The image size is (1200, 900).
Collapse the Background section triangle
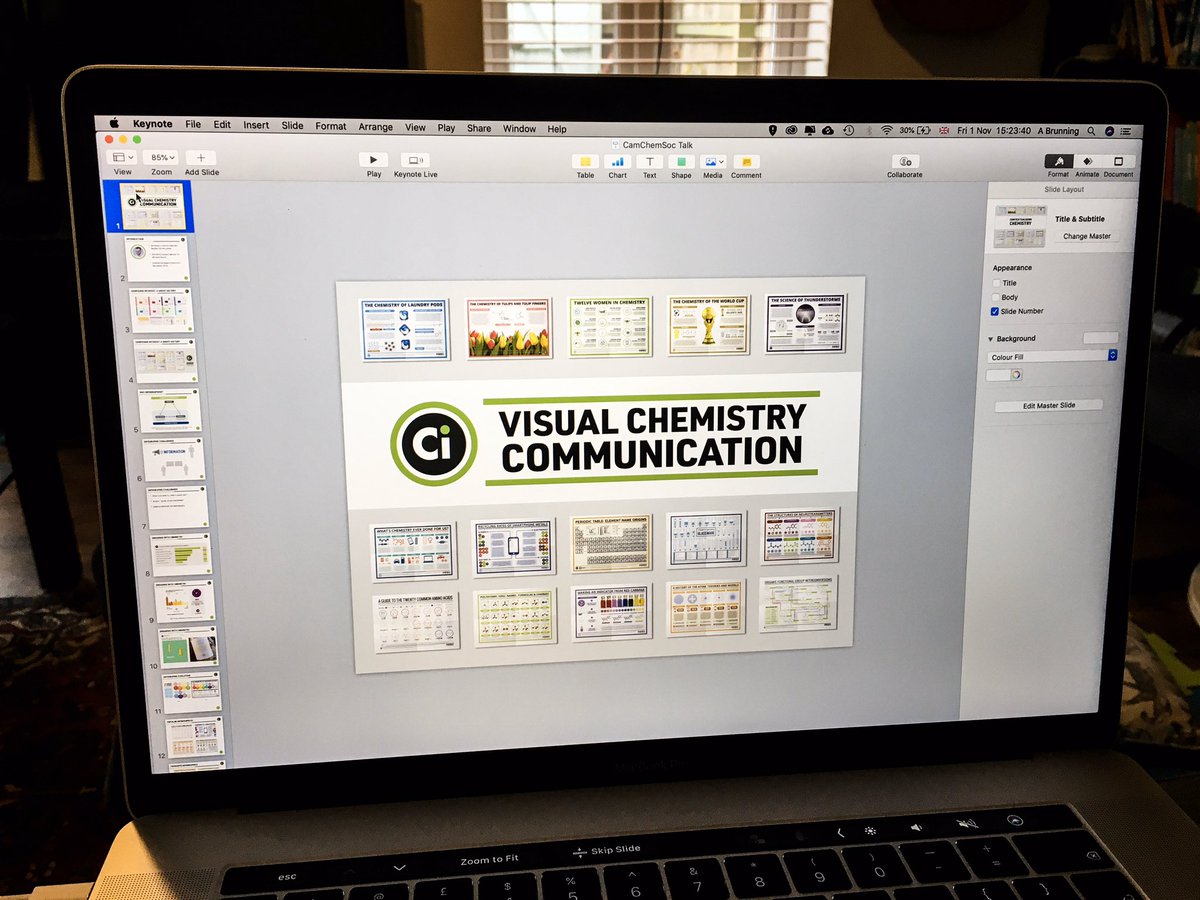991,339
